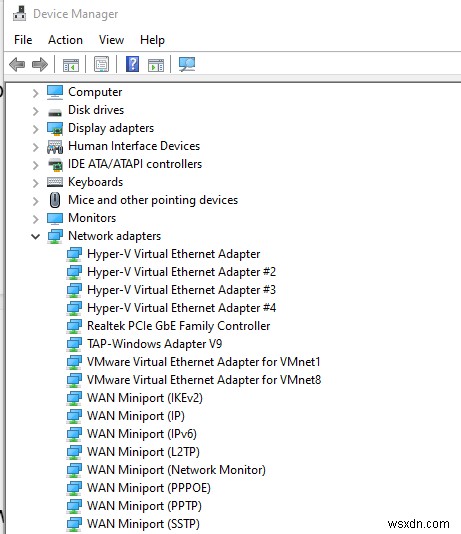Select WAN Miniport (SSTP)
The height and width of the screenshot is (534, 461).
point(143,524)
